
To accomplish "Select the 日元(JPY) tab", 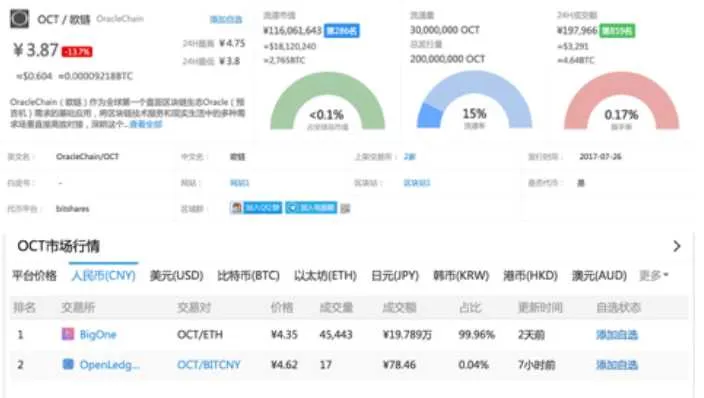I will pos(395,275).
